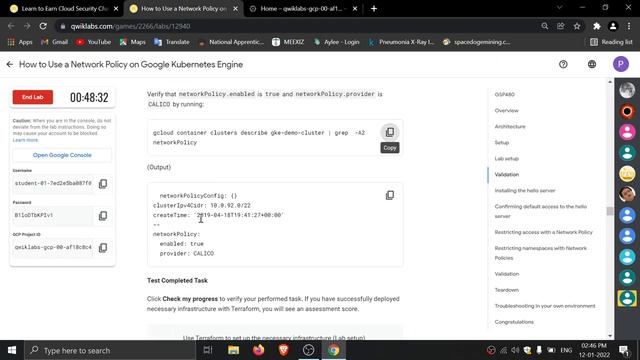This screenshot has width=640, height=360.
Task: Open the MEDOZ bookmark
Action: click(289, 42)
